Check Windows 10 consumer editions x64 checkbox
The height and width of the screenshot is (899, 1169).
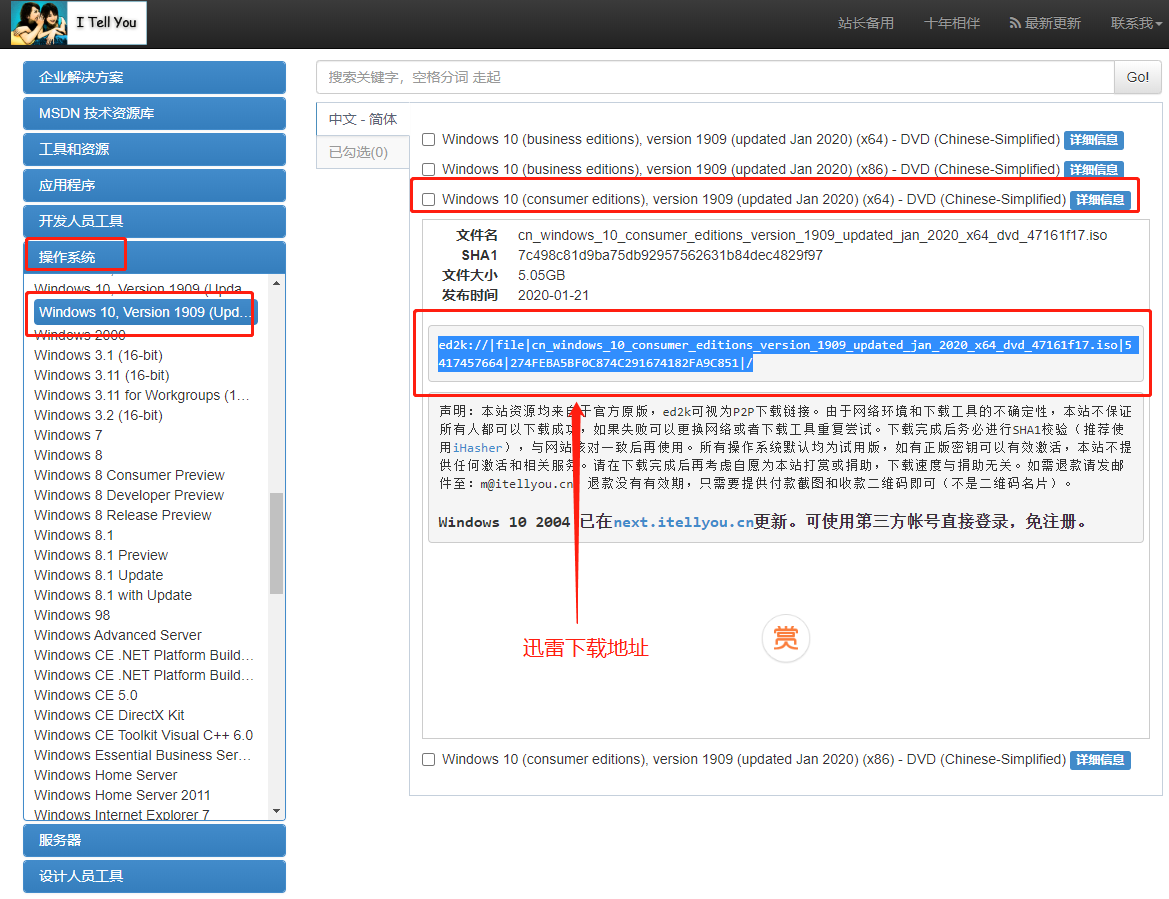click(429, 200)
